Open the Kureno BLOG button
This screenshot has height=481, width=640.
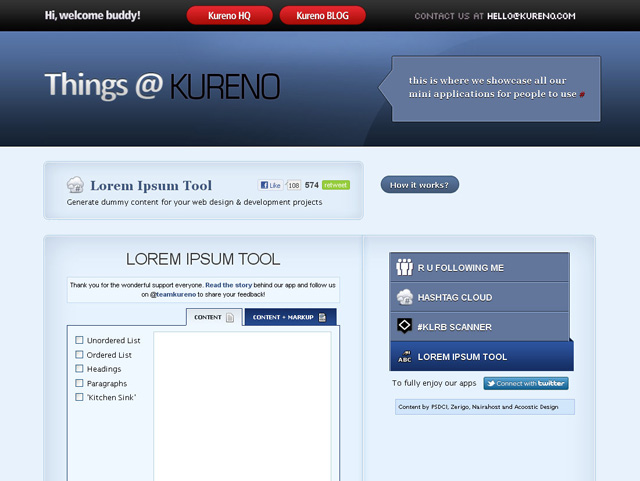point(322,16)
